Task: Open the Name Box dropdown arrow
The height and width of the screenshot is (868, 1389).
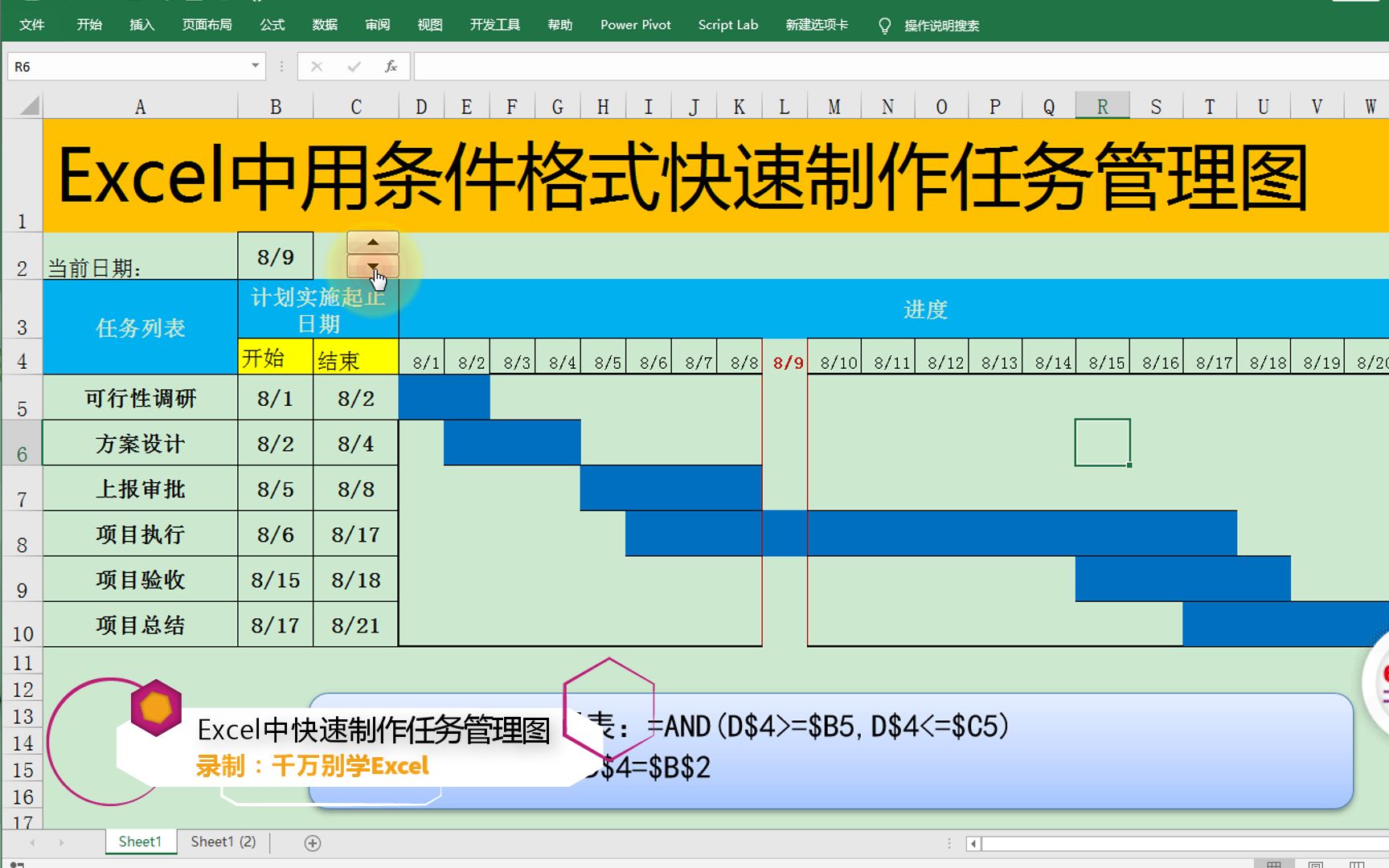Action: (x=256, y=66)
